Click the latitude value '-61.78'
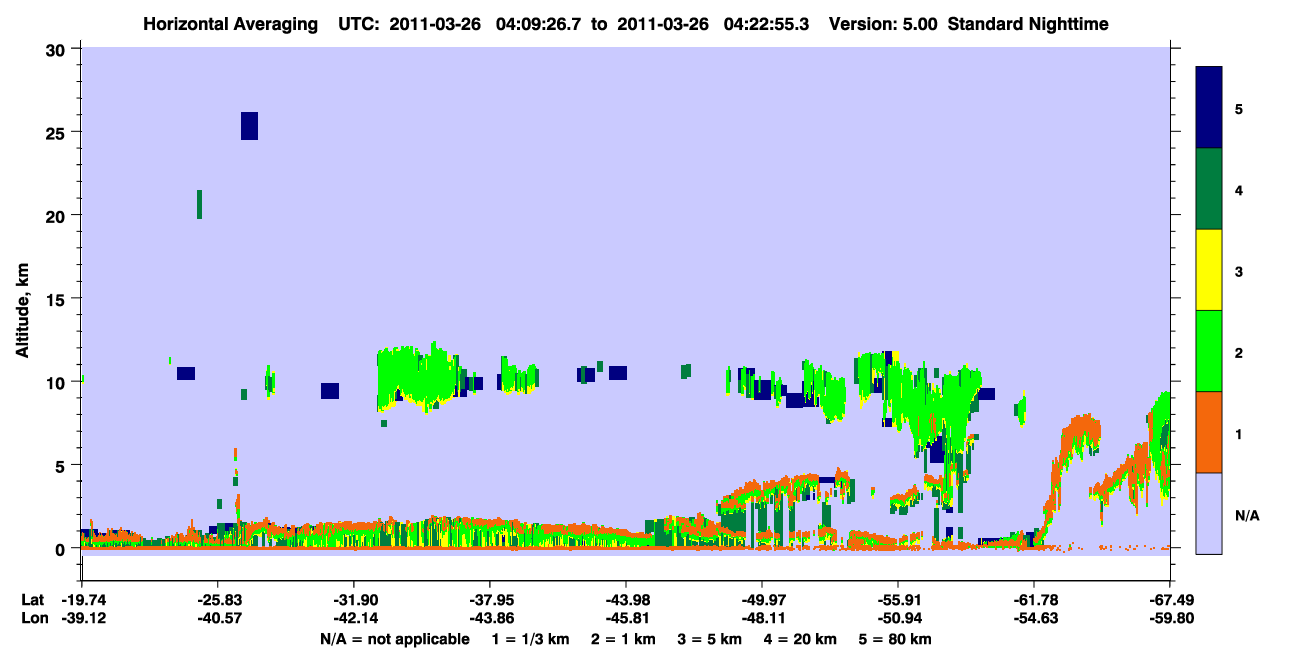The width and height of the screenshot is (1300, 667). click(1034, 600)
